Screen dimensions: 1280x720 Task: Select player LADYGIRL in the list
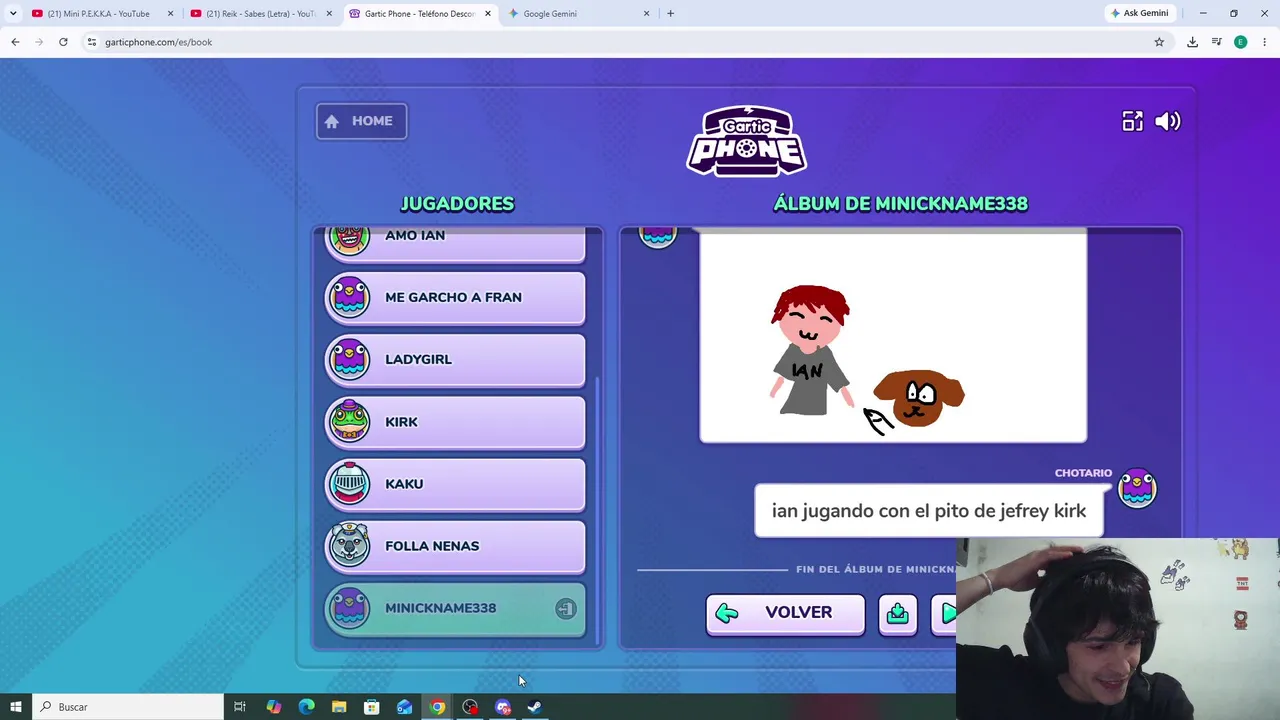(455, 359)
